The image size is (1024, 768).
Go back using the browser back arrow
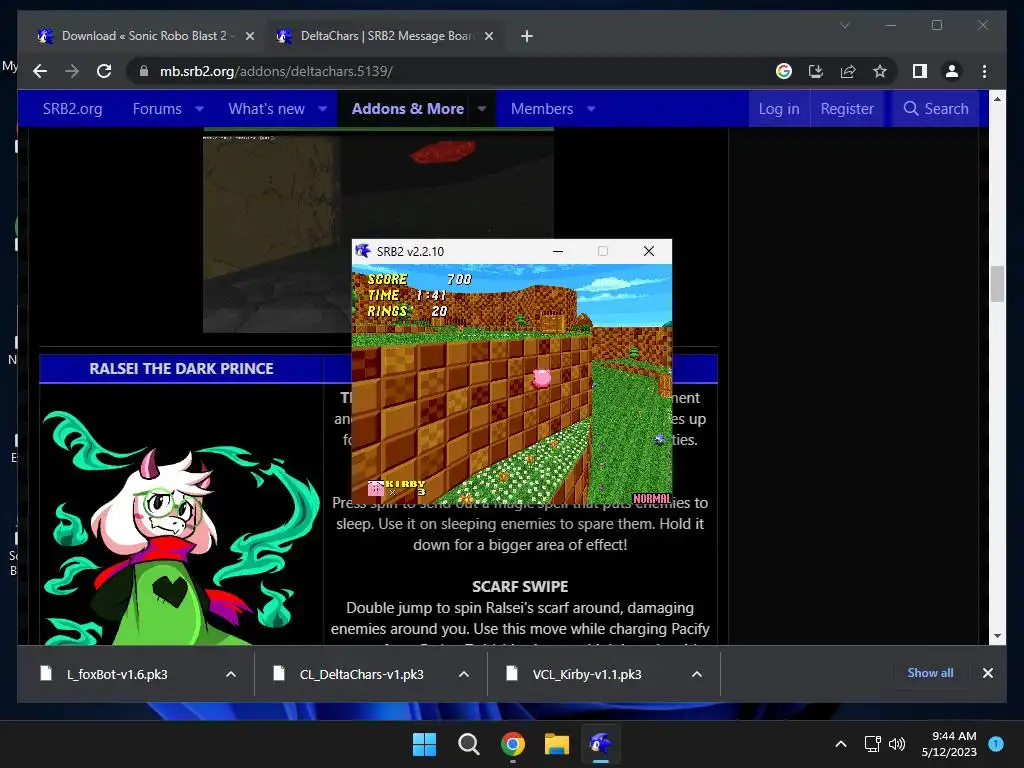40,71
